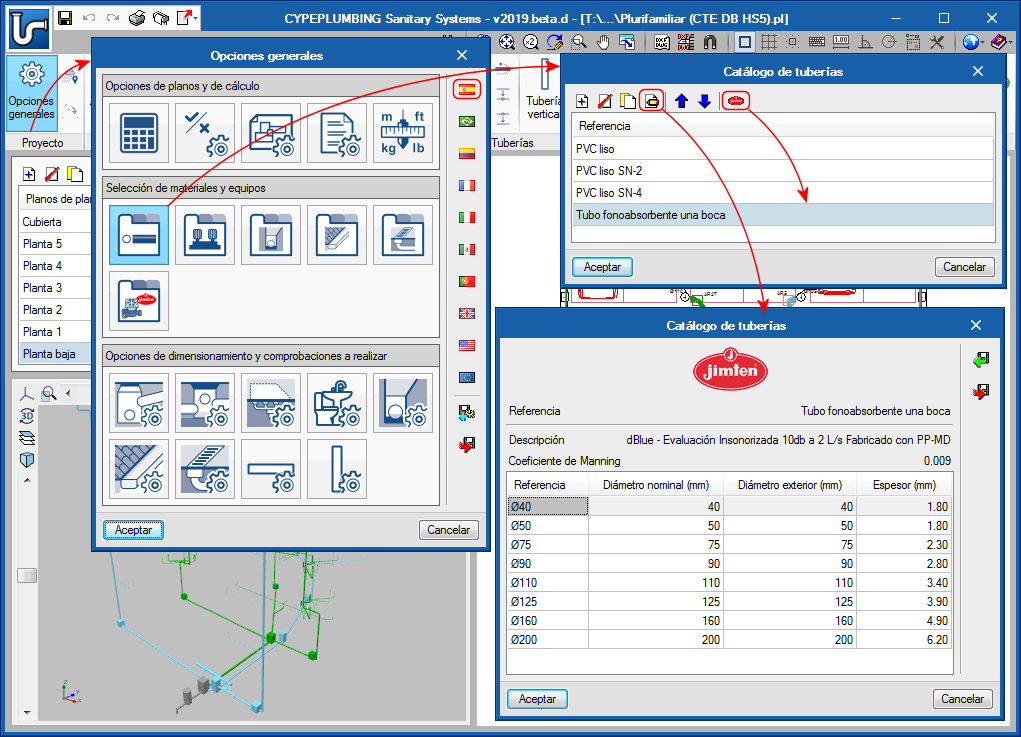Click the Jimten import icon in catalogue toolbar
The image size is (1021, 737).
[x=736, y=101]
